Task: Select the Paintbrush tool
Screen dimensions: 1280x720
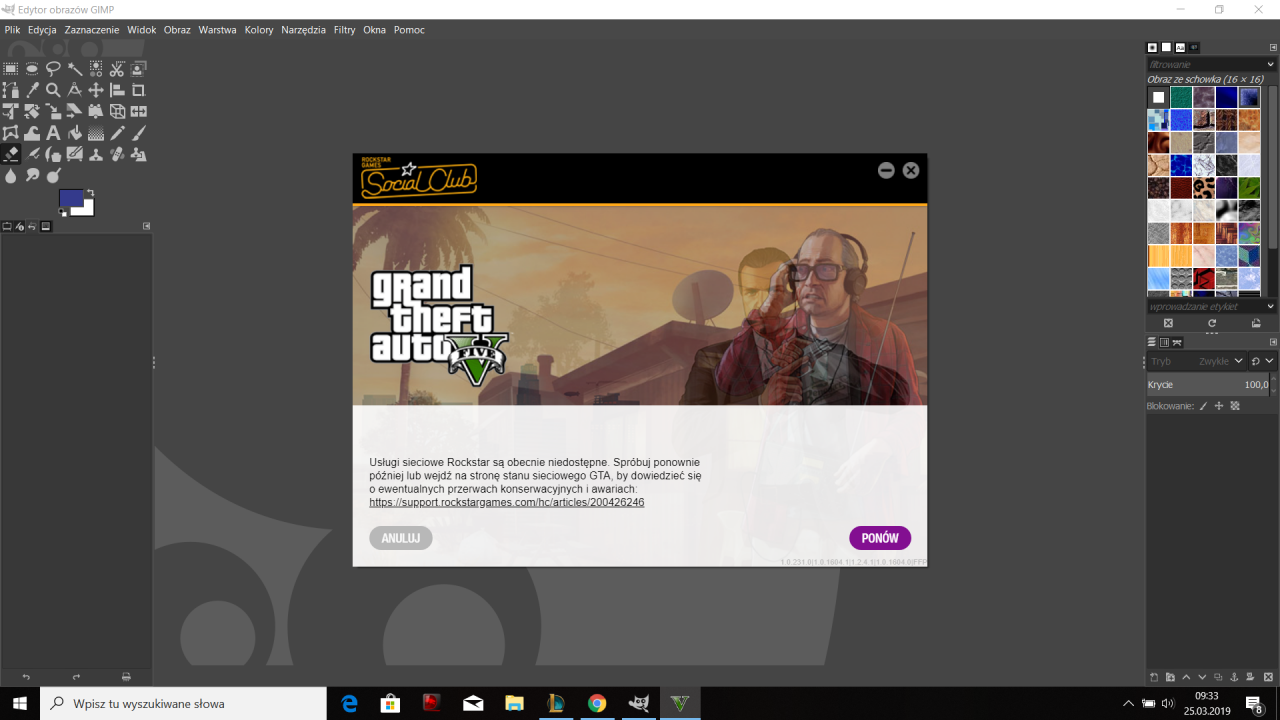Action: click(x=138, y=132)
